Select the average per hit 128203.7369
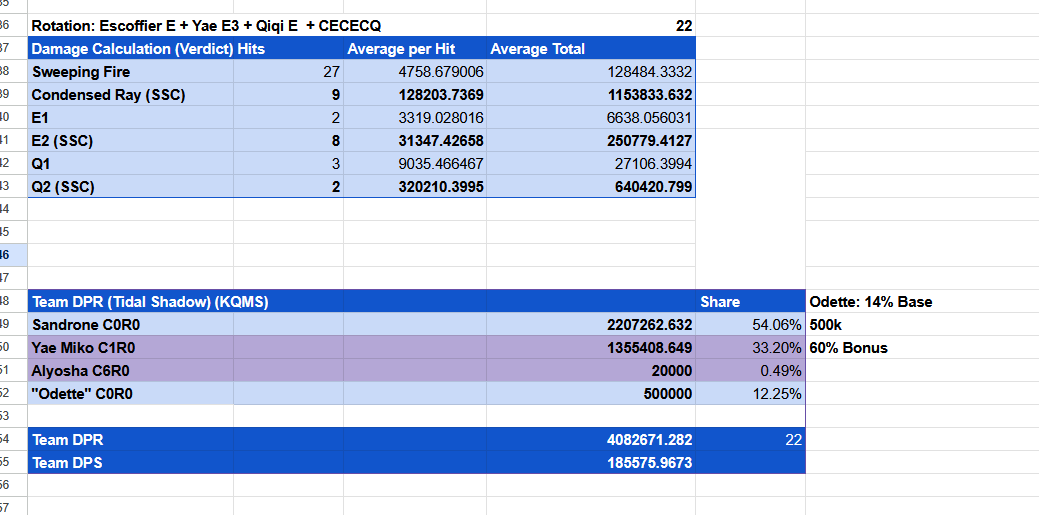 (415, 95)
